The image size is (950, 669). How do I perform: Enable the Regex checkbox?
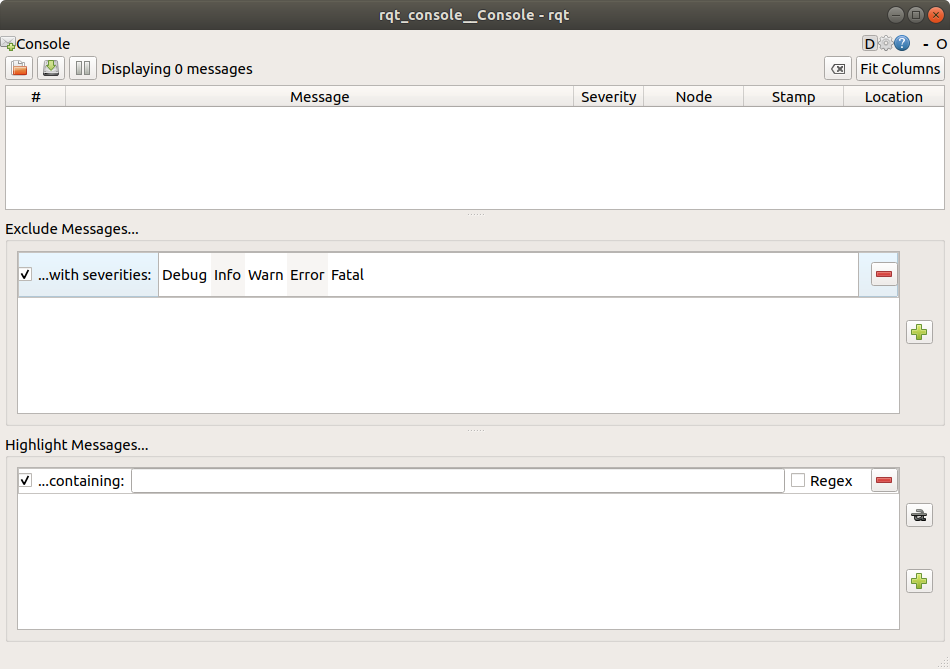coord(798,481)
